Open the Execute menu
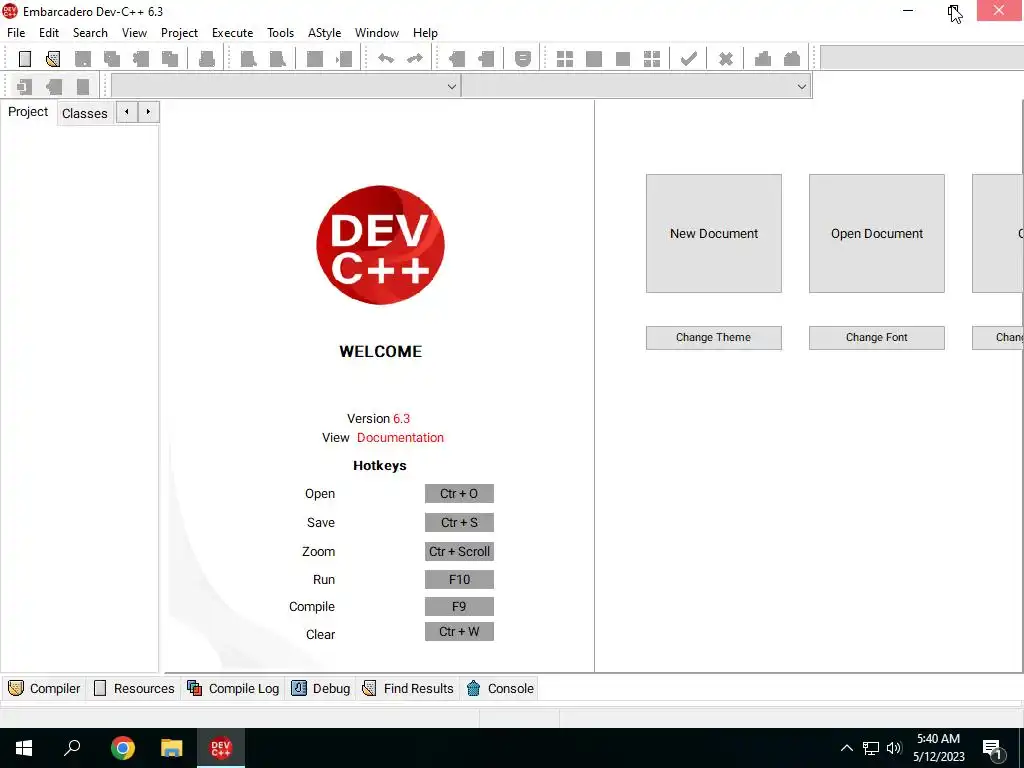The image size is (1024, 768). click(232, 33)
